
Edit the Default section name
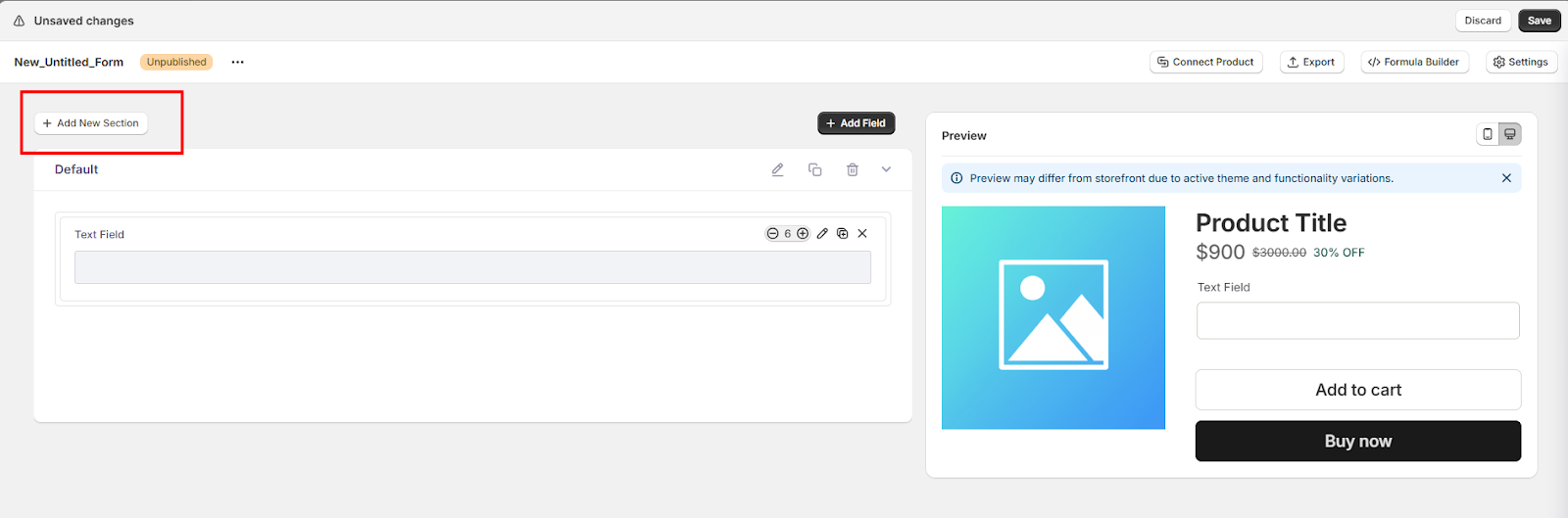(777, 169)
